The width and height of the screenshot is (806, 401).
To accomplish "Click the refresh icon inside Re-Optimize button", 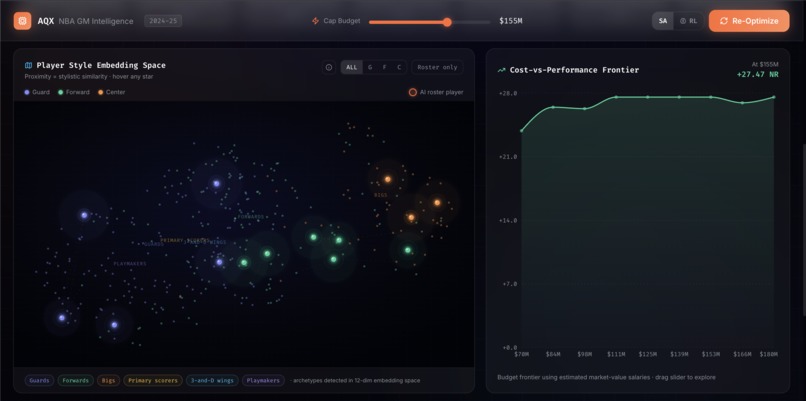I will 724,21.
